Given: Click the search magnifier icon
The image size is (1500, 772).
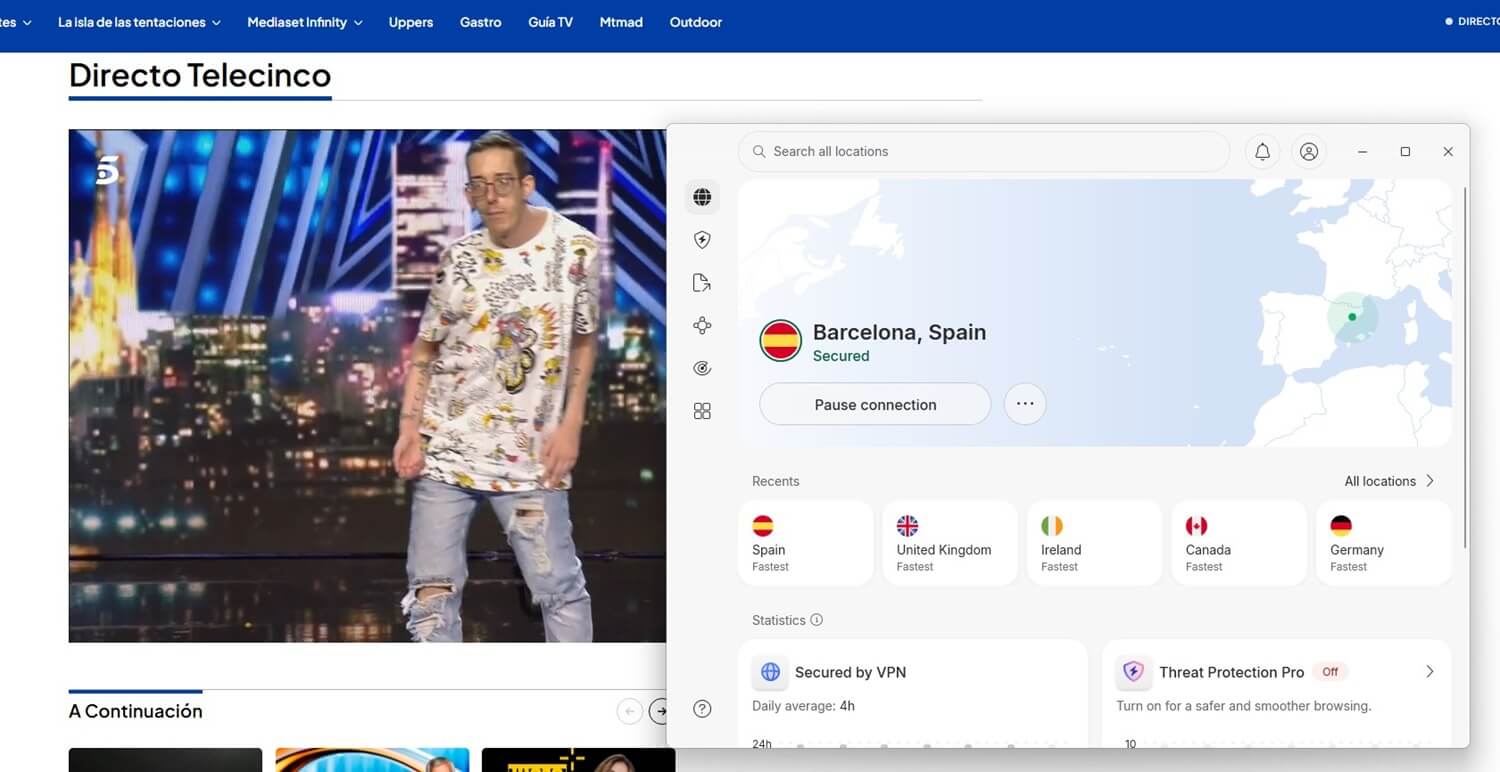Looking at the screenshot, I should [x=759, y=152].
